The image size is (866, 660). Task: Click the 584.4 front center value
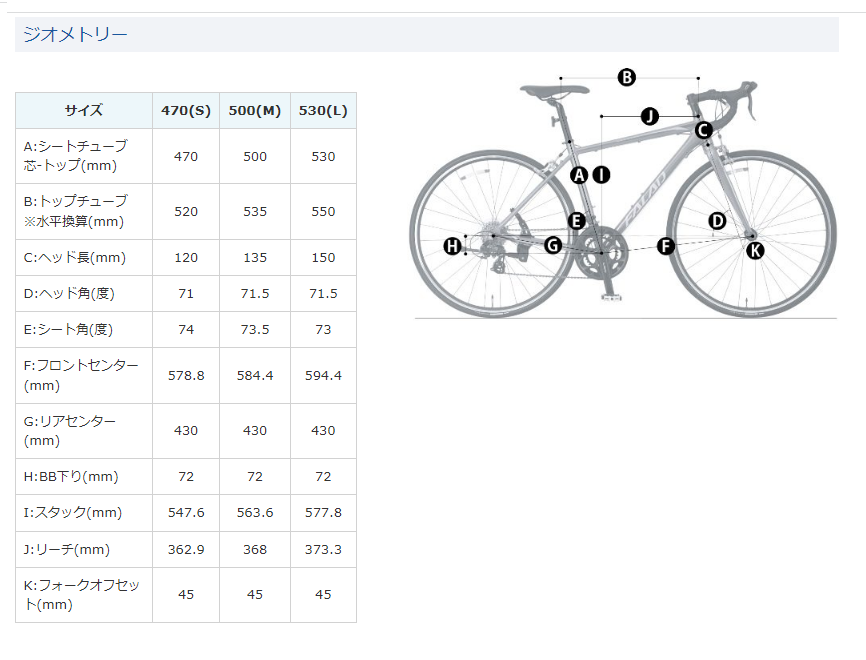click(x=255, y=376)
